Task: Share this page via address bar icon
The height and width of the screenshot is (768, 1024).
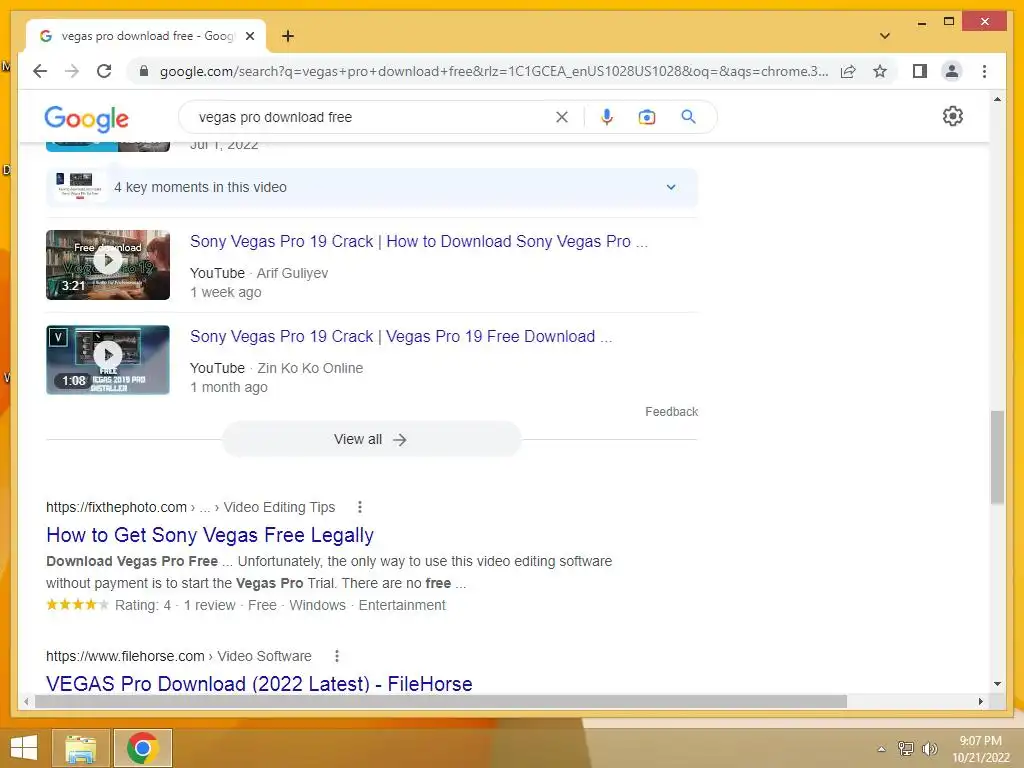Action: pos(848,71)
